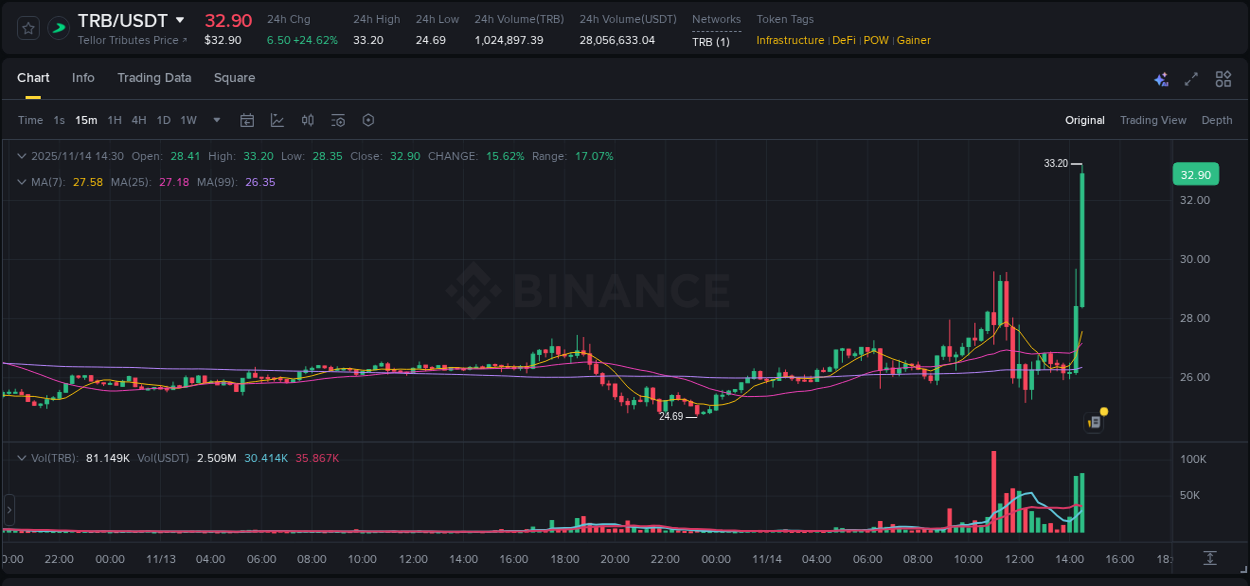Click the jump-to-date calendar icon
Viewport: 1250px width, 586px height.
(247, 120)
